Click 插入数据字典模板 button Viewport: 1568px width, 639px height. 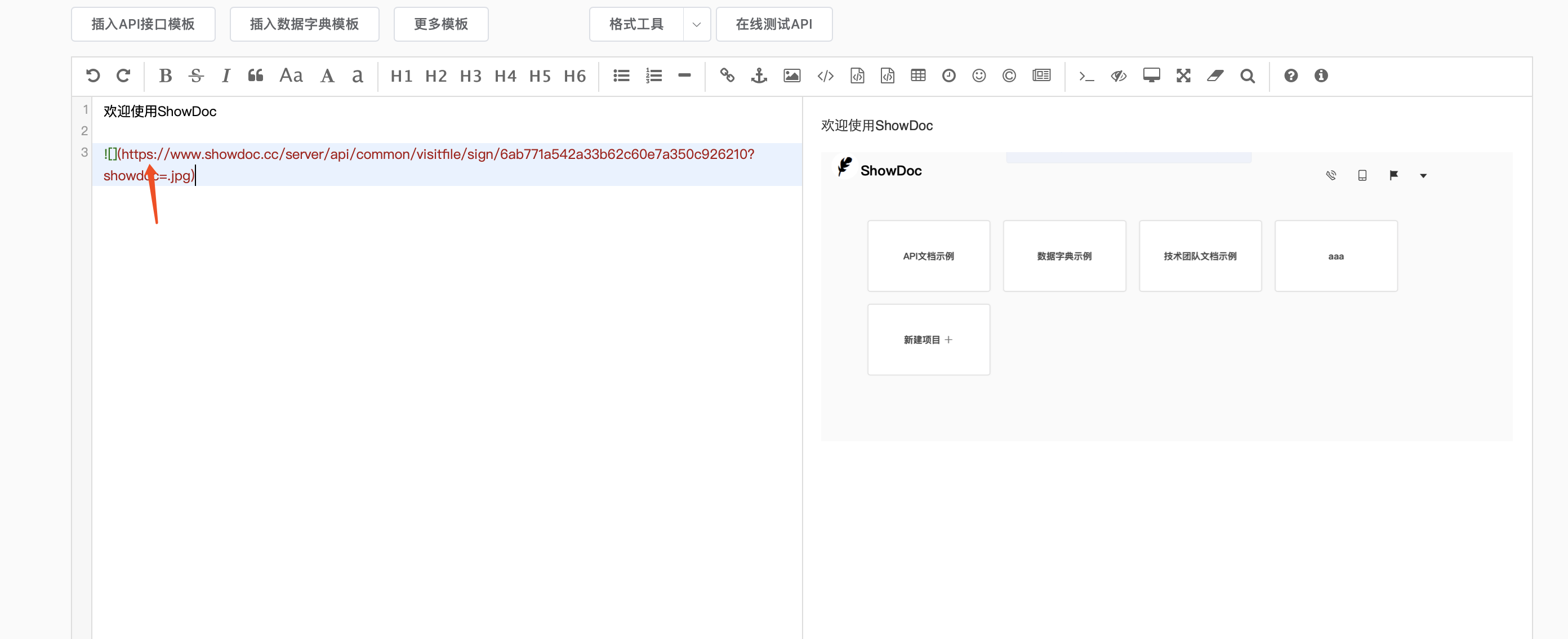click(304, 24)
